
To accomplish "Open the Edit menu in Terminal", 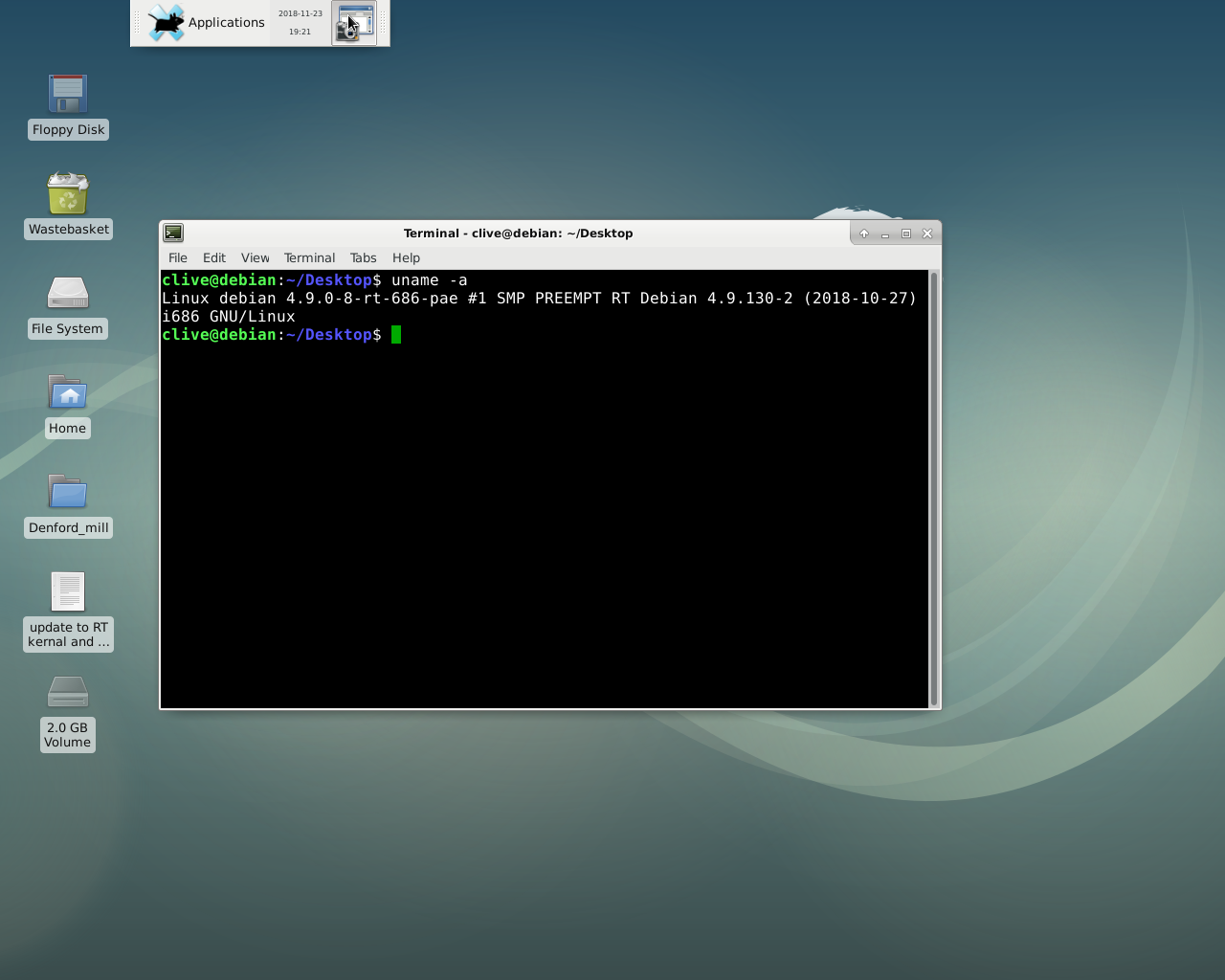I will pyautogui.click(x=214, y=257).
